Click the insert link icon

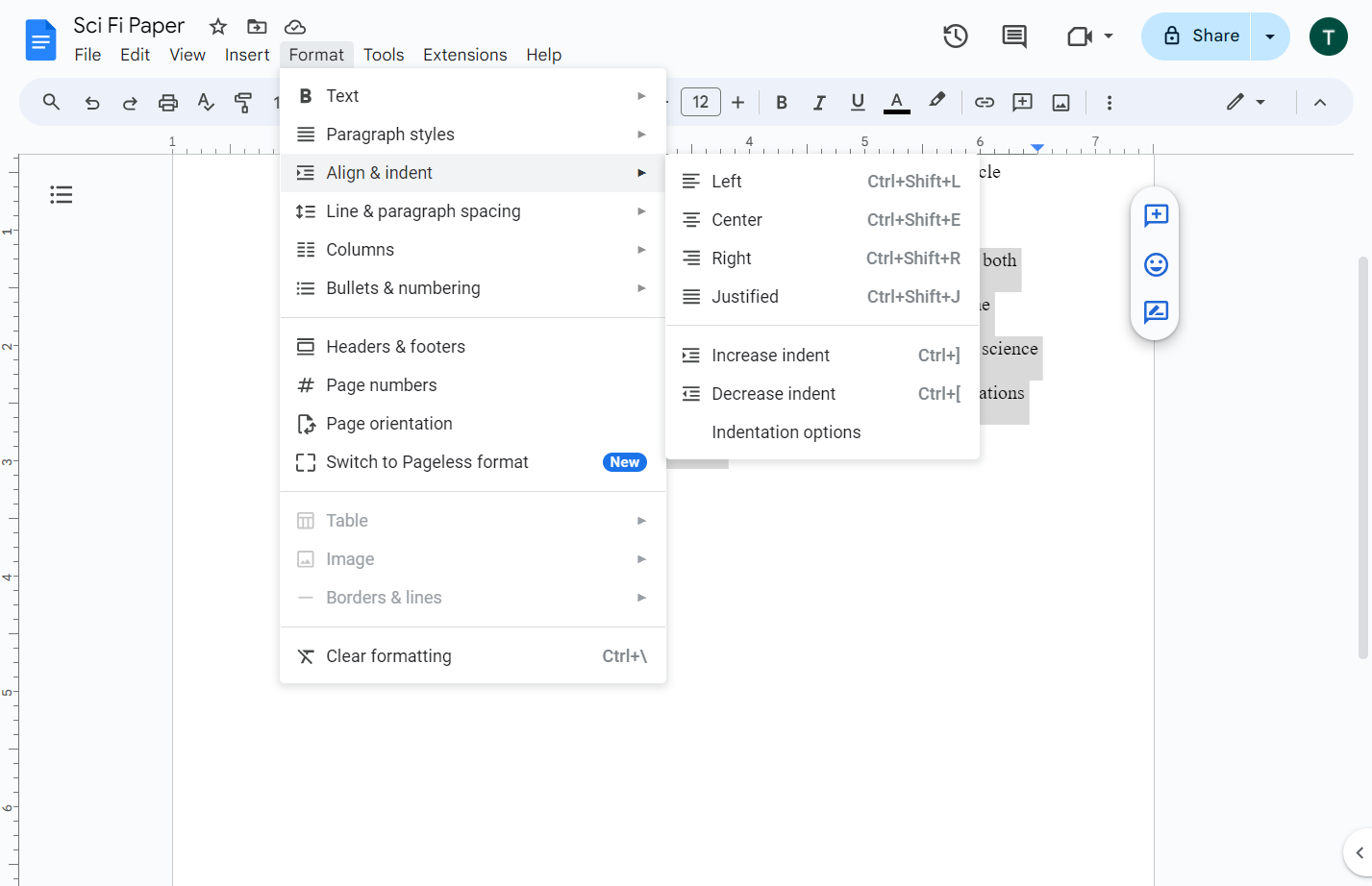point(985,103)
